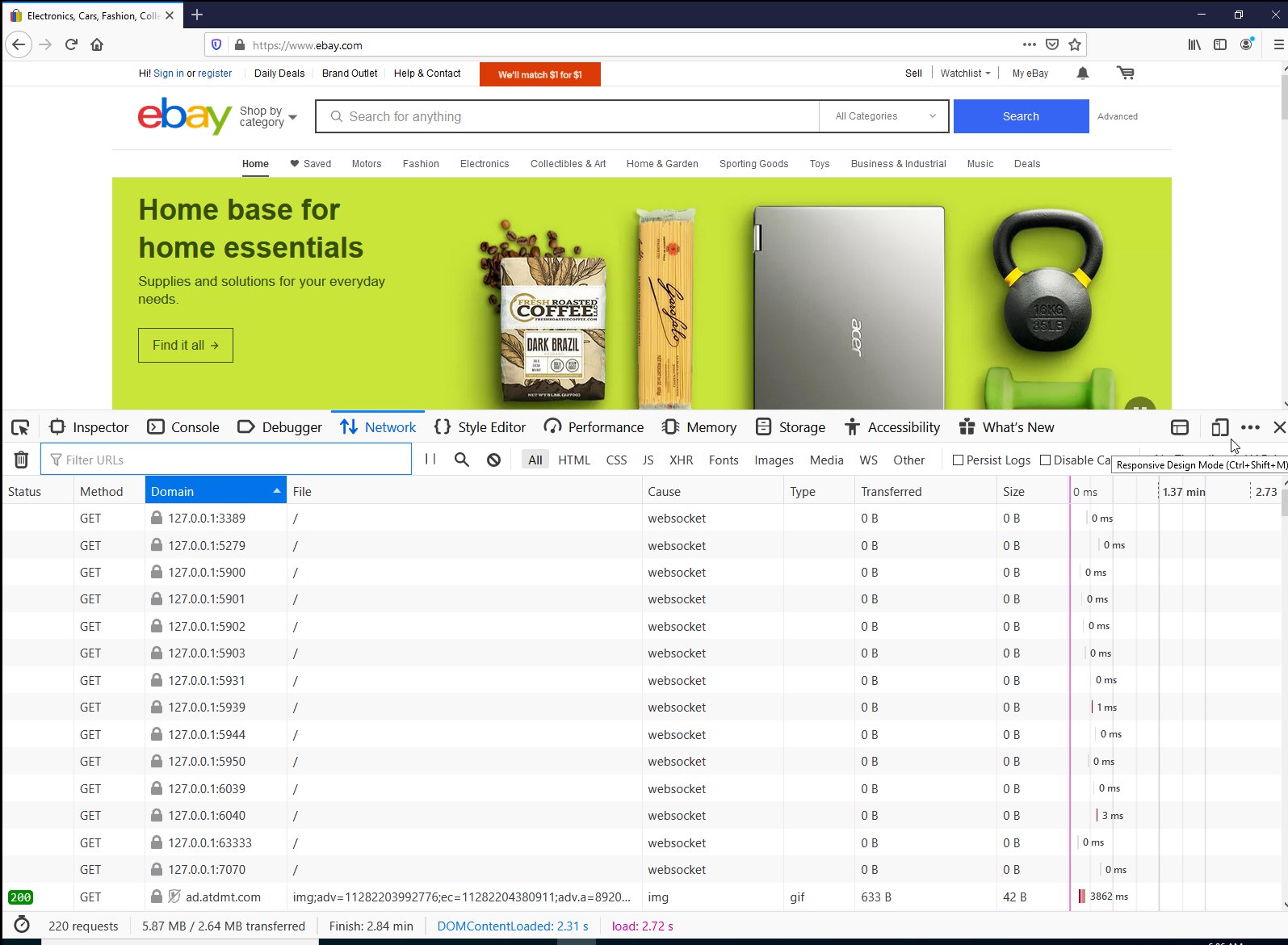Click the blue Search button
This screenshot has width=1288, height=945.
click(x=1021, y=116)
